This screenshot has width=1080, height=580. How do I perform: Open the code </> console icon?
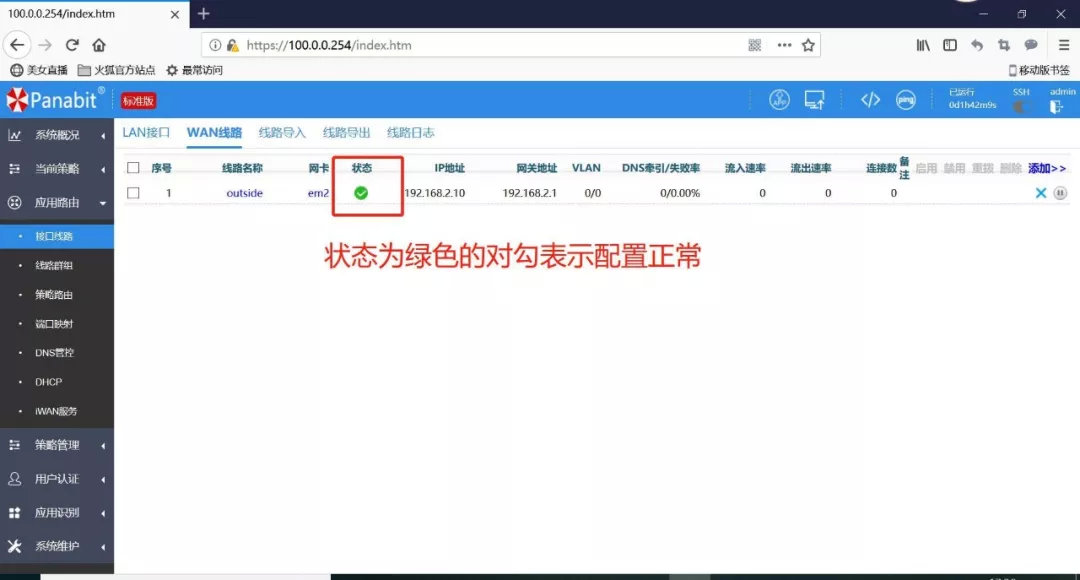pos(869,100)
